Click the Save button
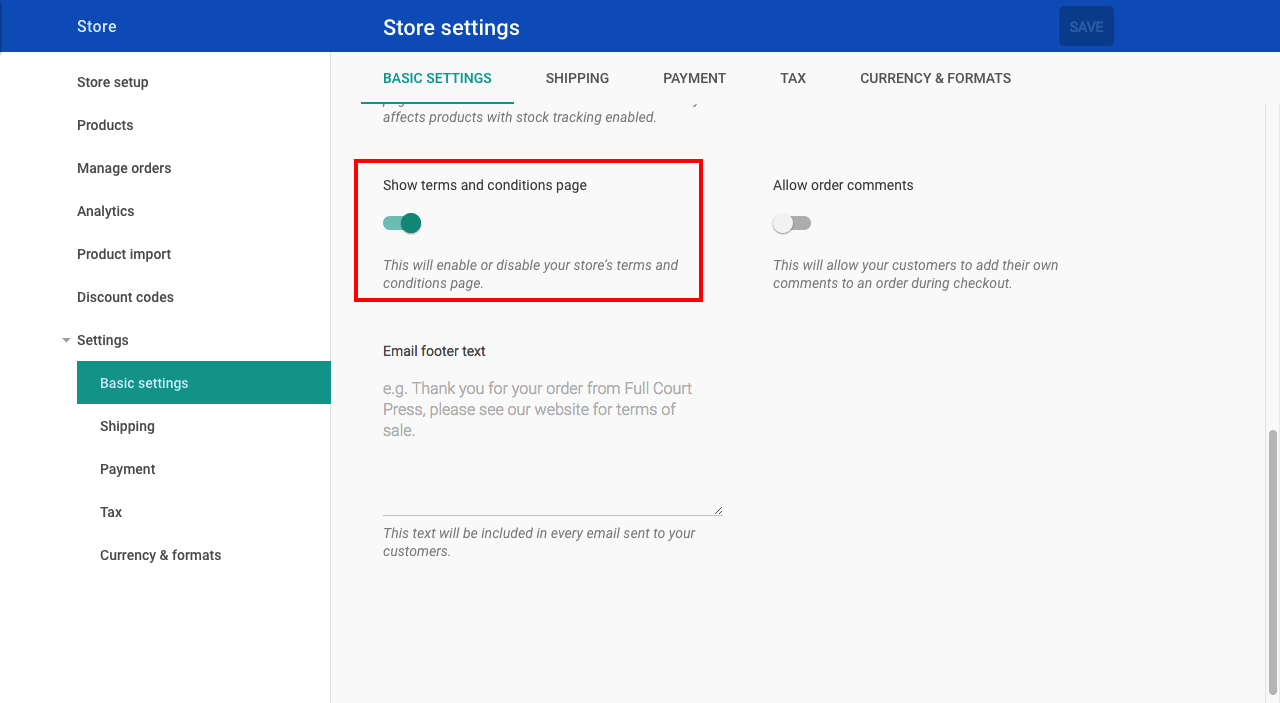The width and height of the screenshot is (1280, 703). click(1086, 27)
